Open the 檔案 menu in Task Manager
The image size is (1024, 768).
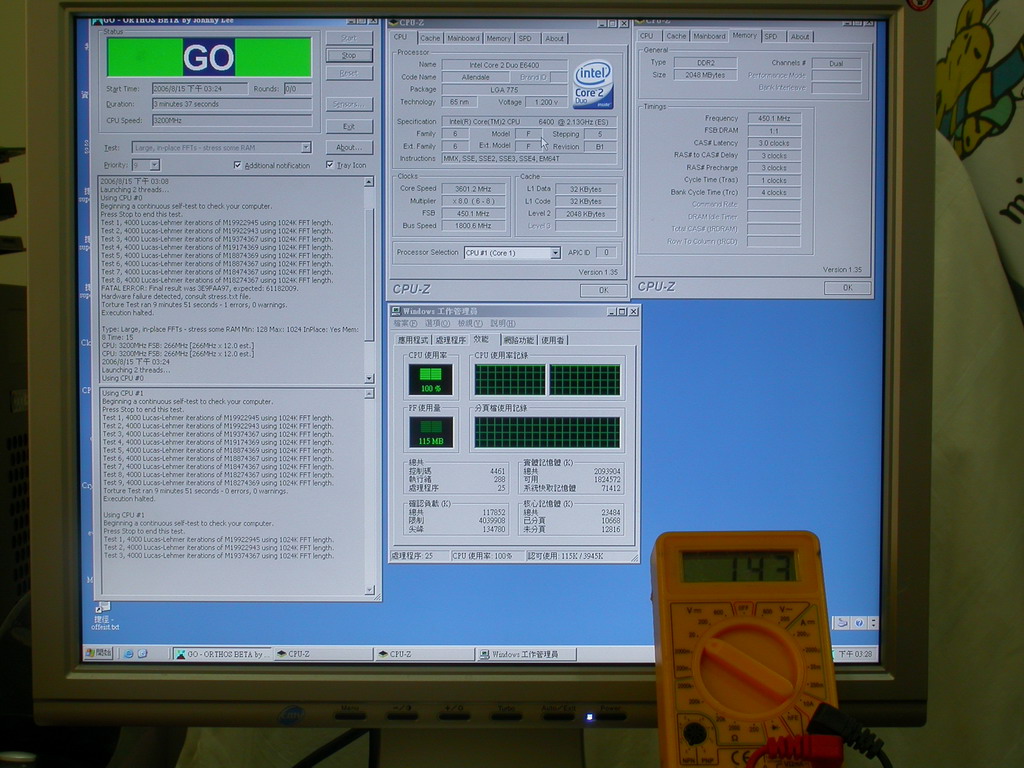tap(406, 324)
